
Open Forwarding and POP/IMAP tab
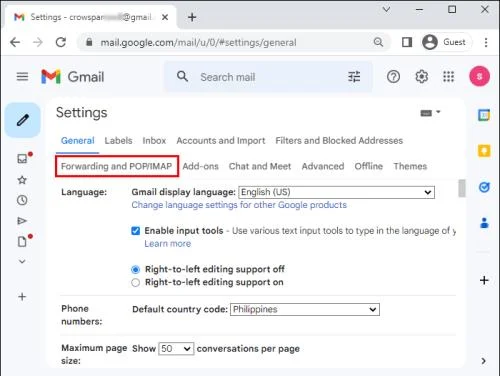[116, 166]
